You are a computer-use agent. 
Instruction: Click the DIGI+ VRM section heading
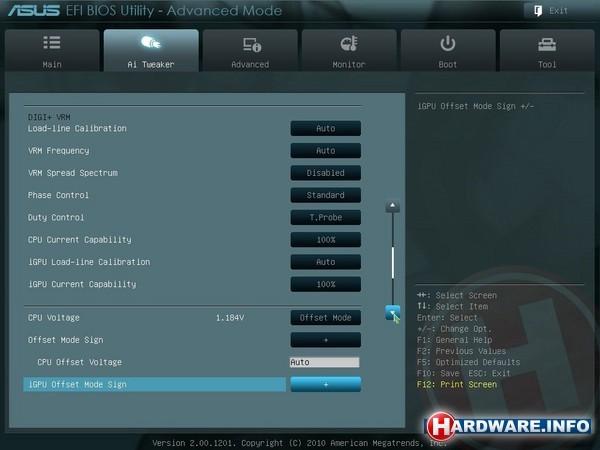[x=49, y=117]
